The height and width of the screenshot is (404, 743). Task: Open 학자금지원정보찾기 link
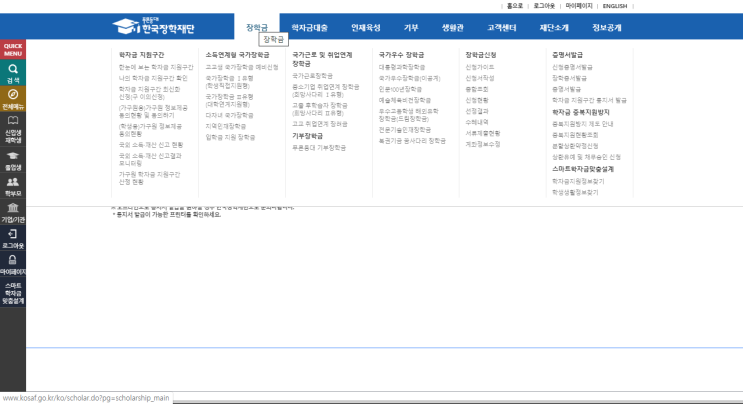coord(578,181)
